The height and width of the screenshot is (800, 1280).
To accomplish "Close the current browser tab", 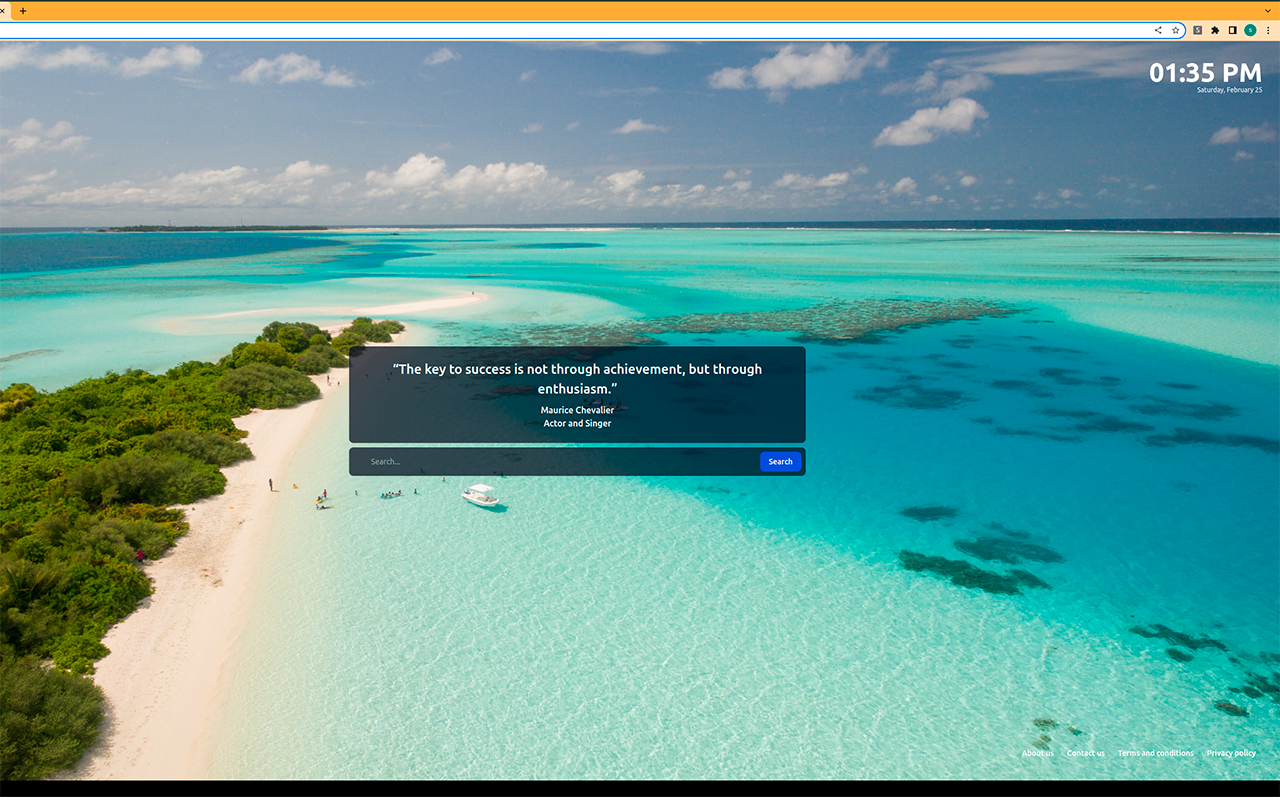I will coord(3,11).
